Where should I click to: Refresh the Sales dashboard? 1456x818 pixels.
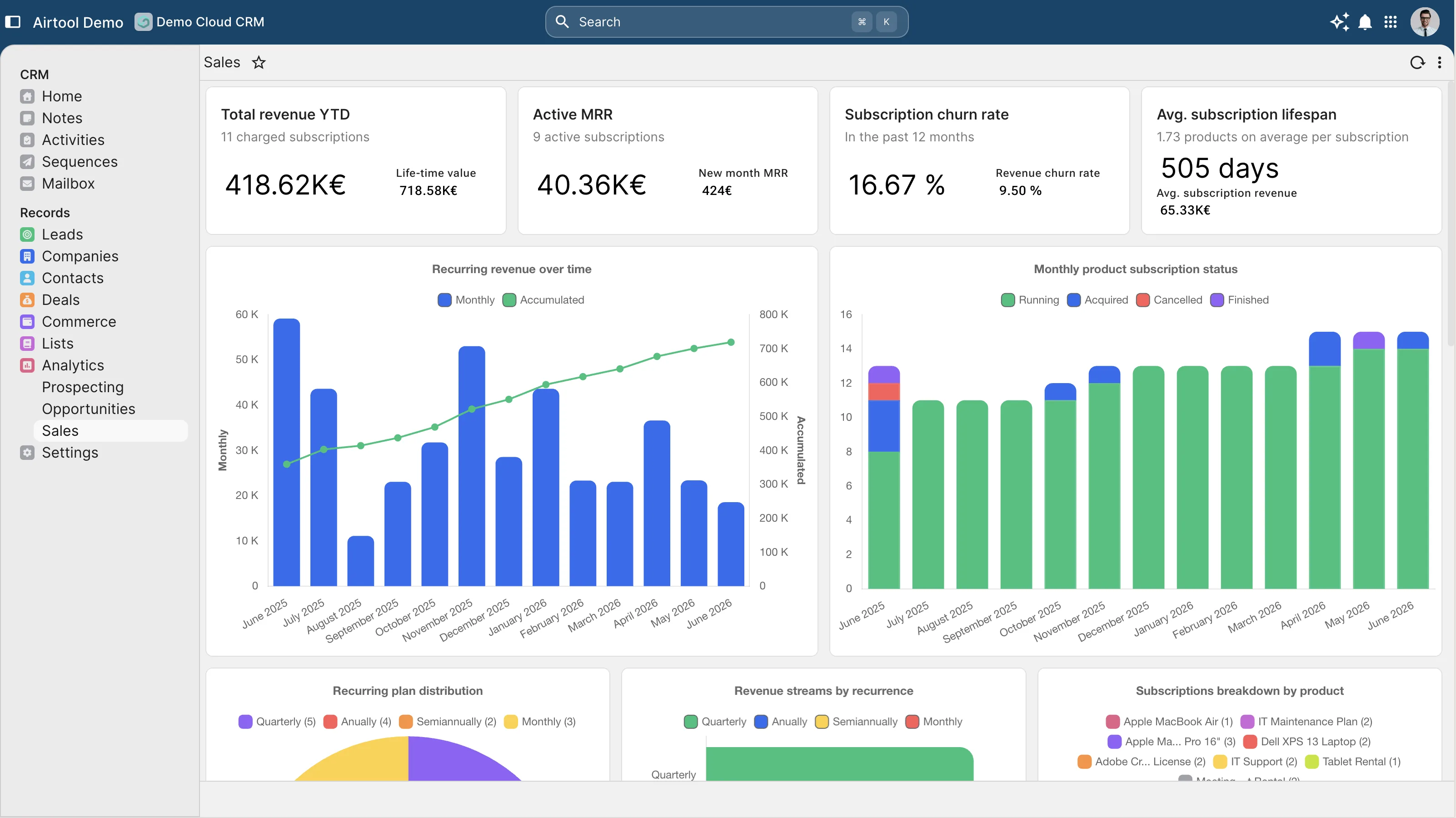[x=1417, y=62]
